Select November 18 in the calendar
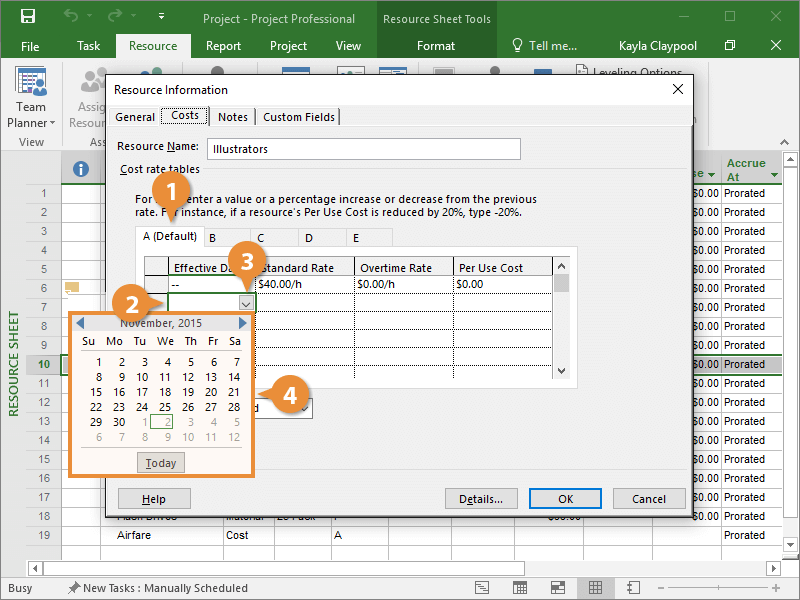 [x=165, y=392]
